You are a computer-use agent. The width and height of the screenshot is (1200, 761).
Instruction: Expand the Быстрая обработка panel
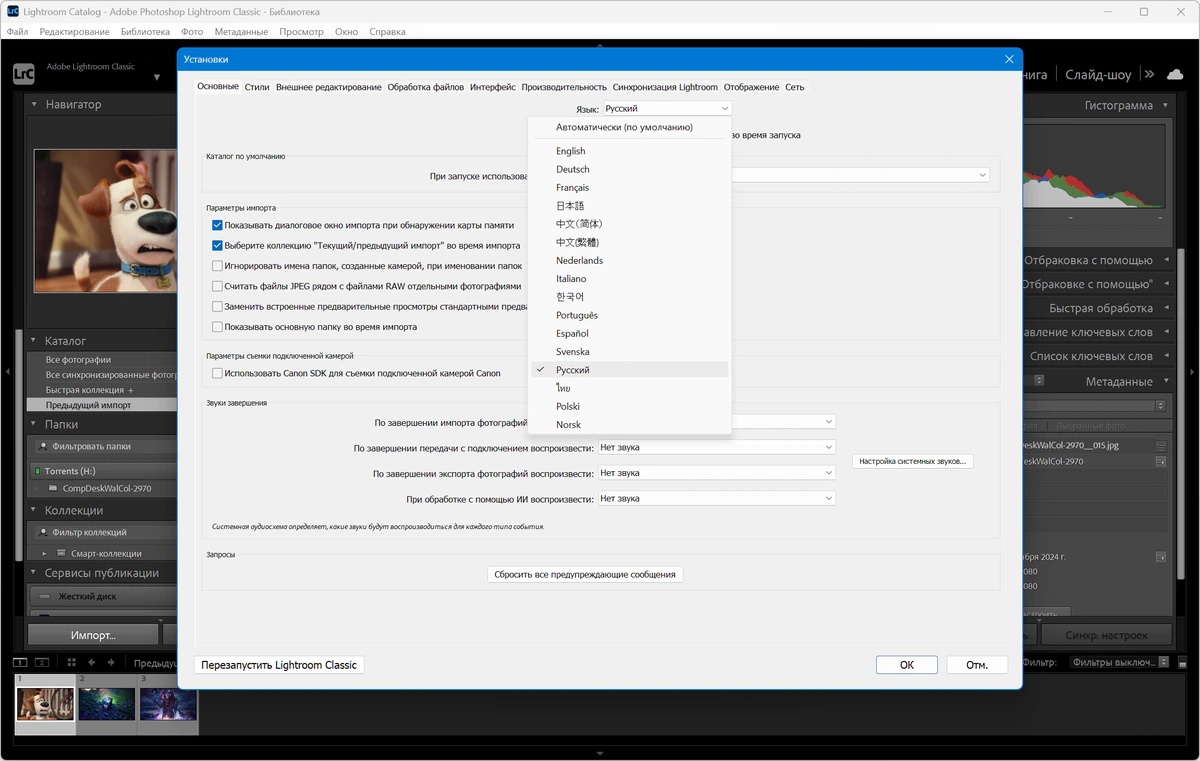(1166, 308)
